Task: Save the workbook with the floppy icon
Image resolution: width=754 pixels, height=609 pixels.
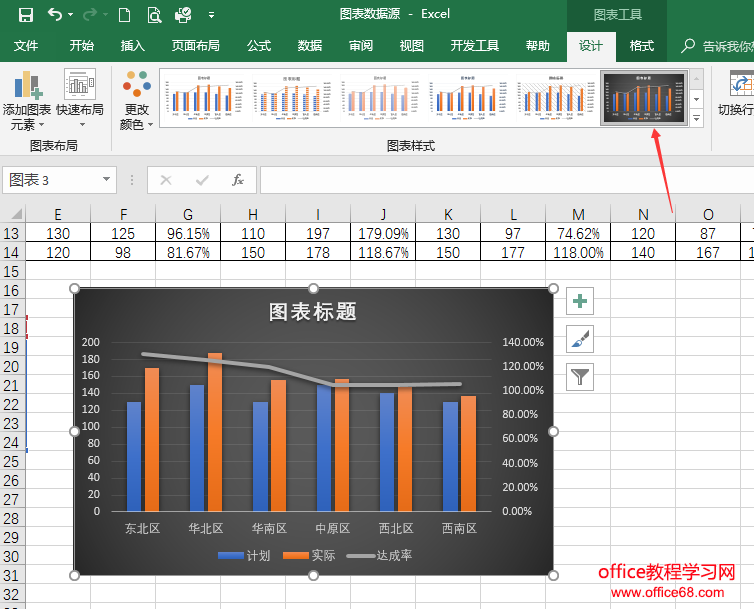Action: (x=25, y=15)
